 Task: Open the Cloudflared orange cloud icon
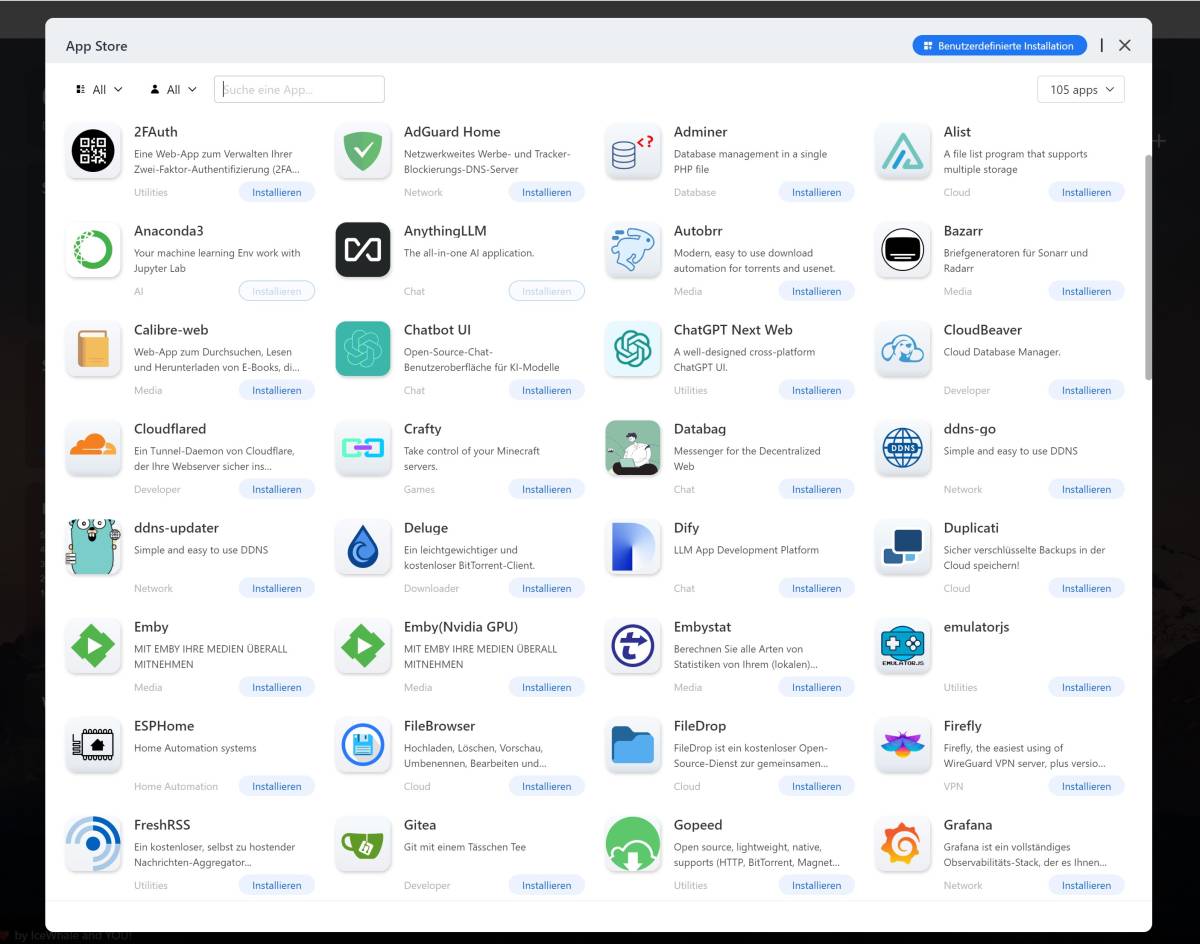(93, 448)
